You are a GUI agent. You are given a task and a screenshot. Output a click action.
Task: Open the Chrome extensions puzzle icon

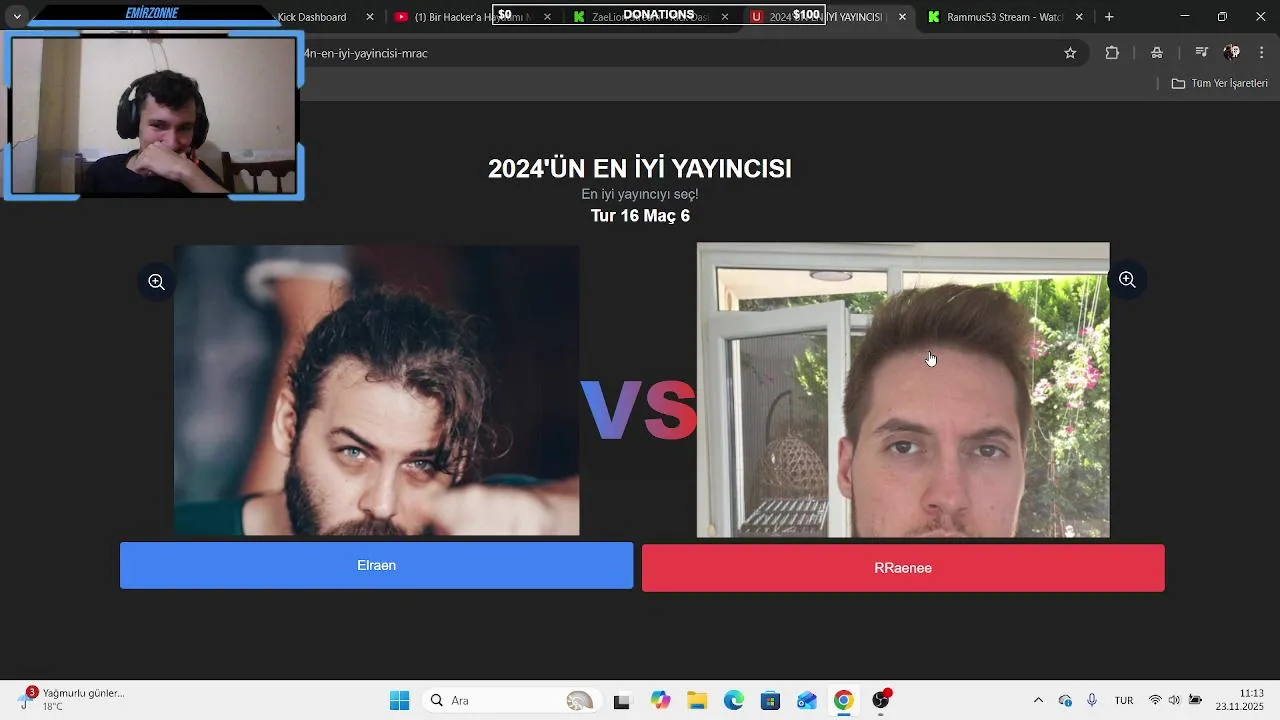(1112, 53)
